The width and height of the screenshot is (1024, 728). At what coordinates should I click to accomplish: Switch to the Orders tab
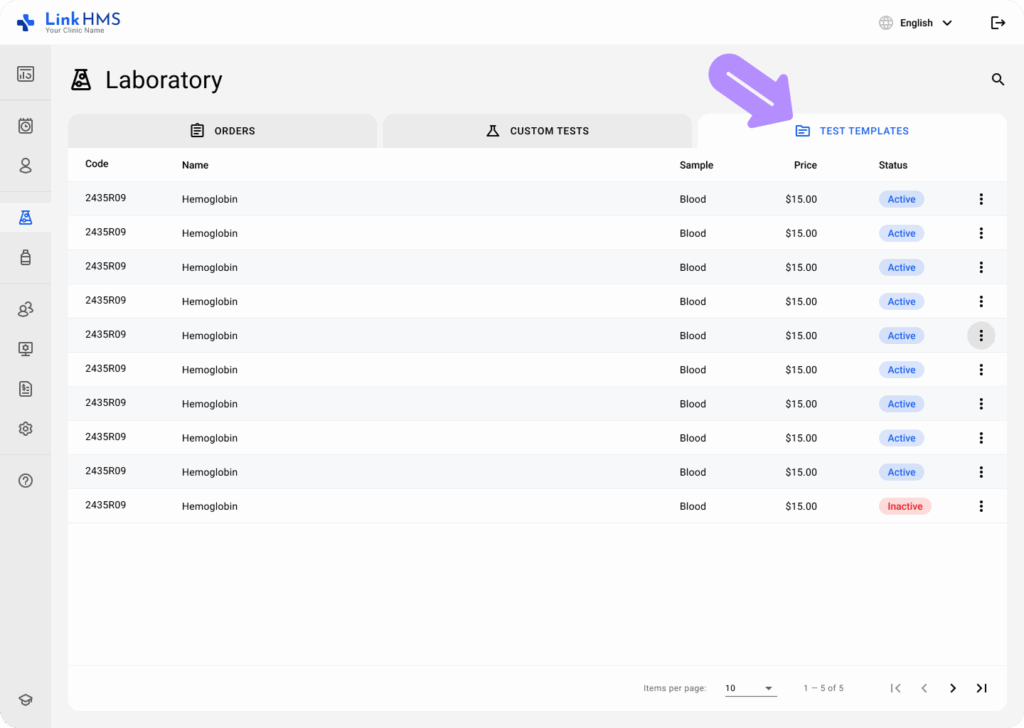(223, 131)
